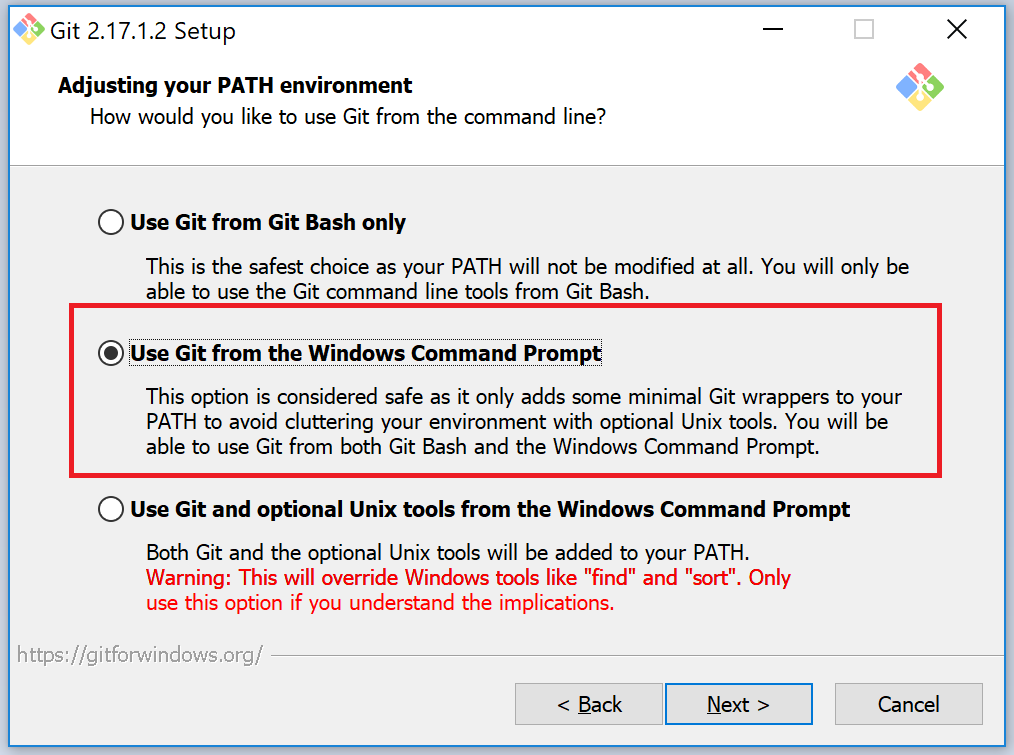Viewport: 1014px width, 755px height.
Task: Click the Git icon in the title bar
Action: 28,30
